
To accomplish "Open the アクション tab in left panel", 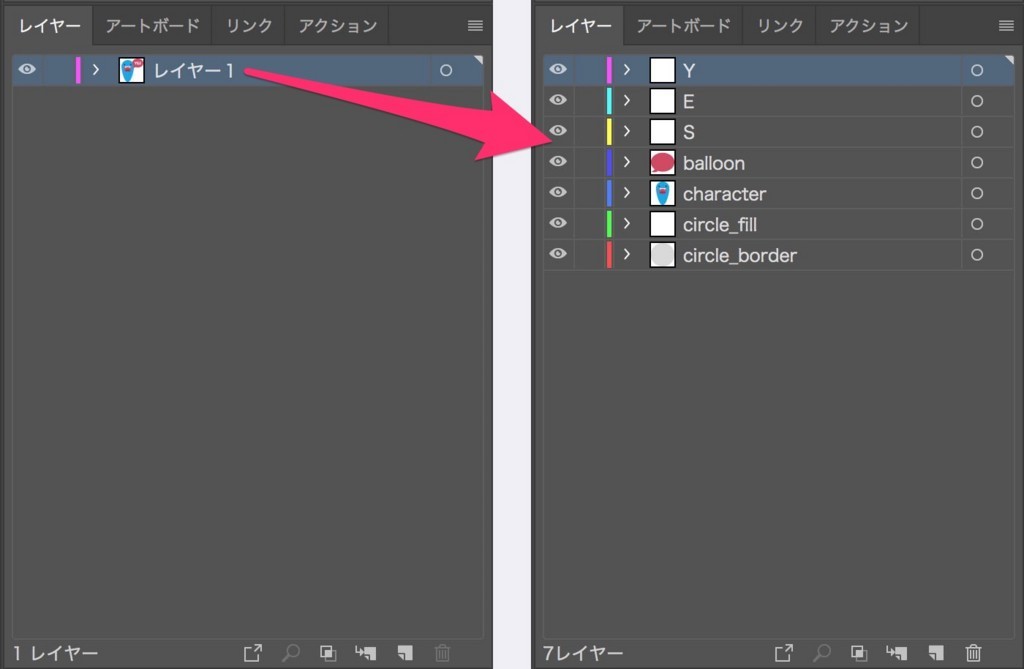I will click(337, 26).
